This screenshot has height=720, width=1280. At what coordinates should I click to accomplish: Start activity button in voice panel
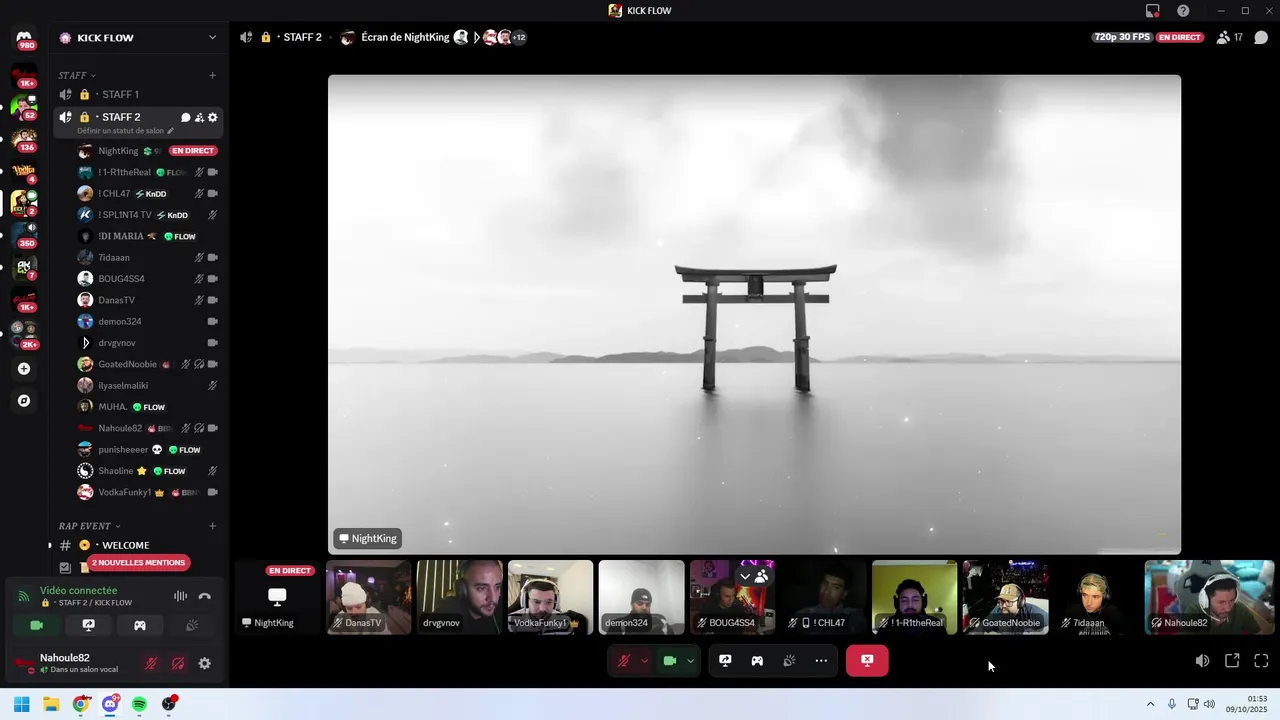point(140,625)
